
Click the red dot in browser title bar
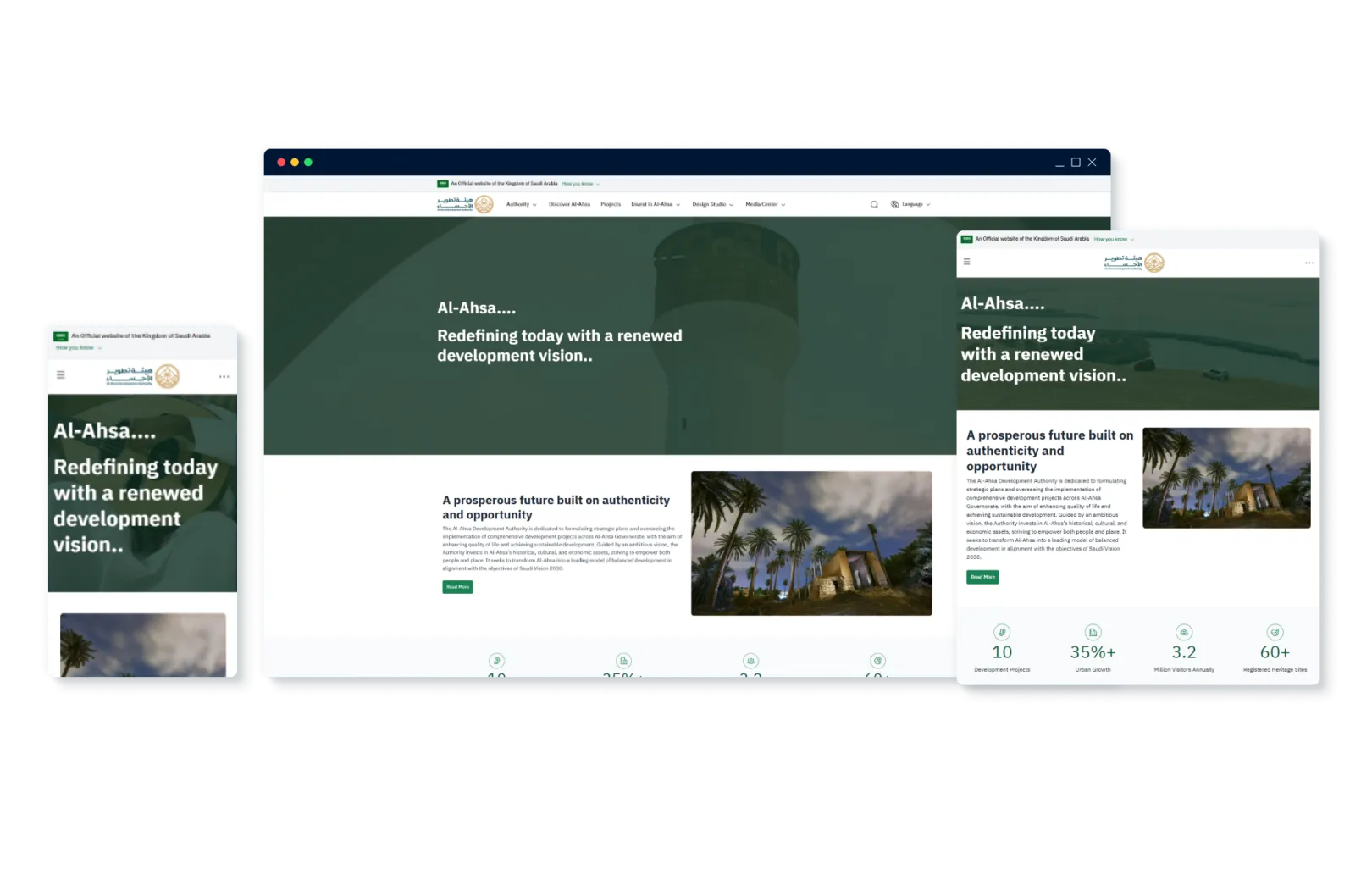click(x=281, y=162)
